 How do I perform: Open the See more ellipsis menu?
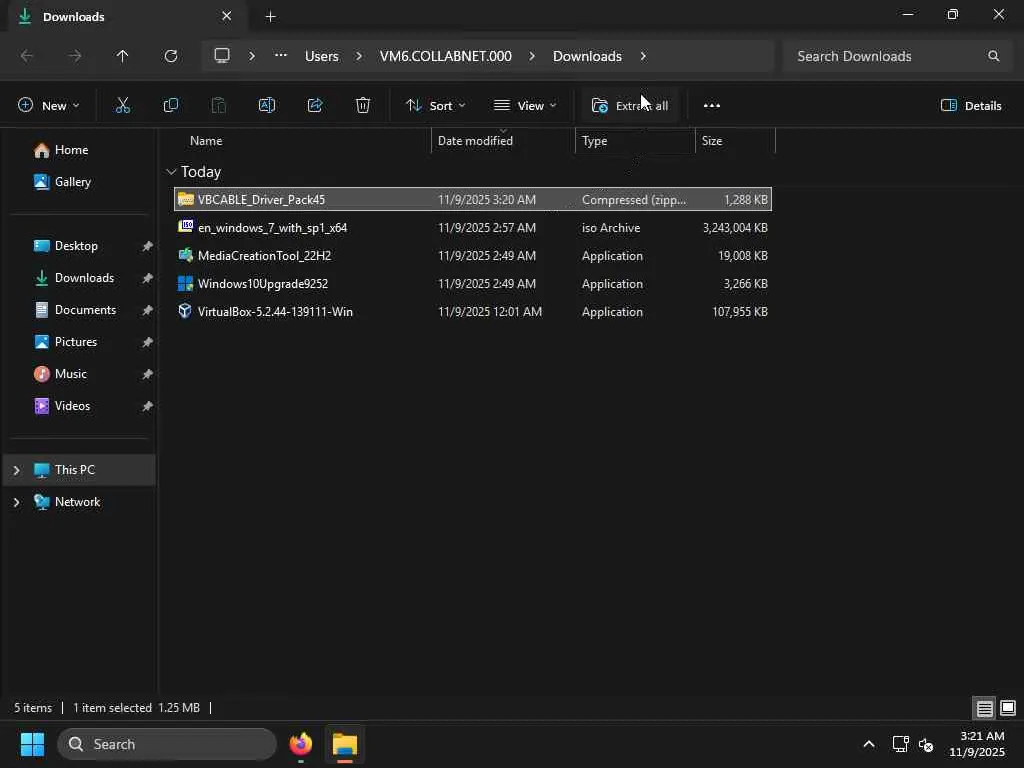(x=712, y=105)
